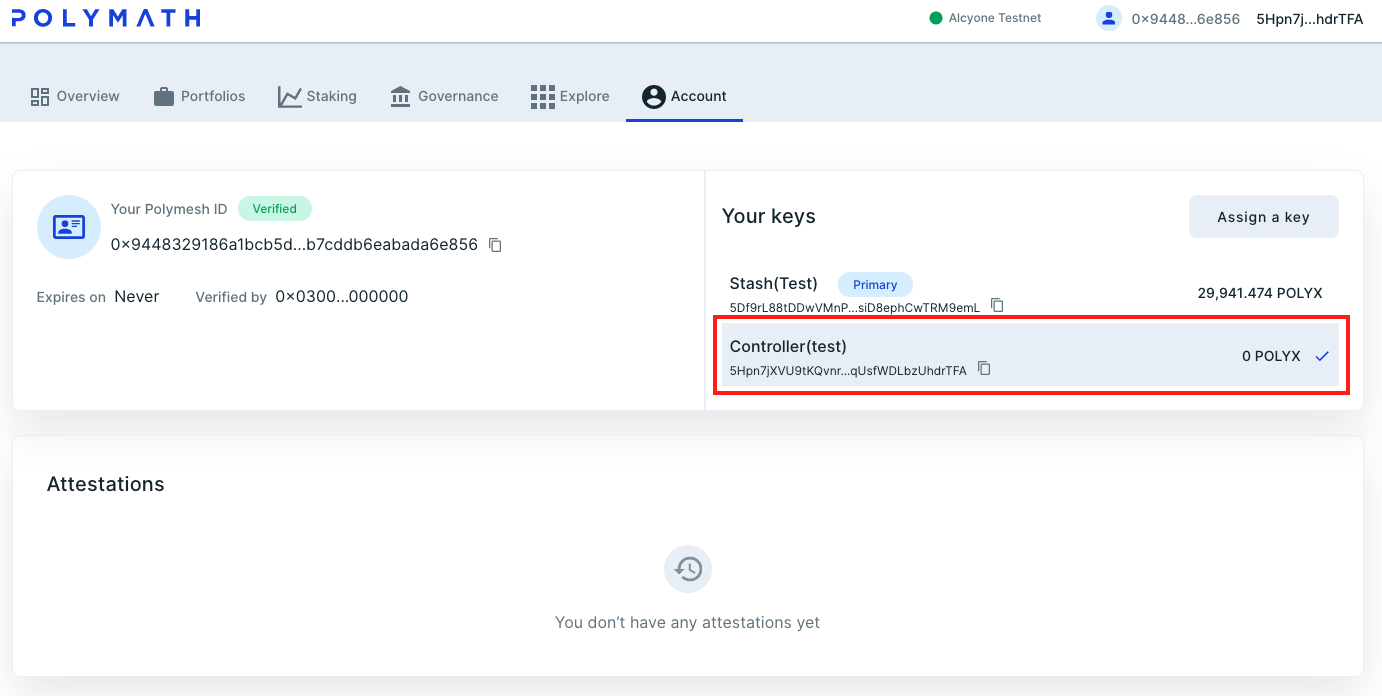The height and width of the screenshot is (696, 1382).
Task: Click the green network status dot
Action: [x=936, y=18]
